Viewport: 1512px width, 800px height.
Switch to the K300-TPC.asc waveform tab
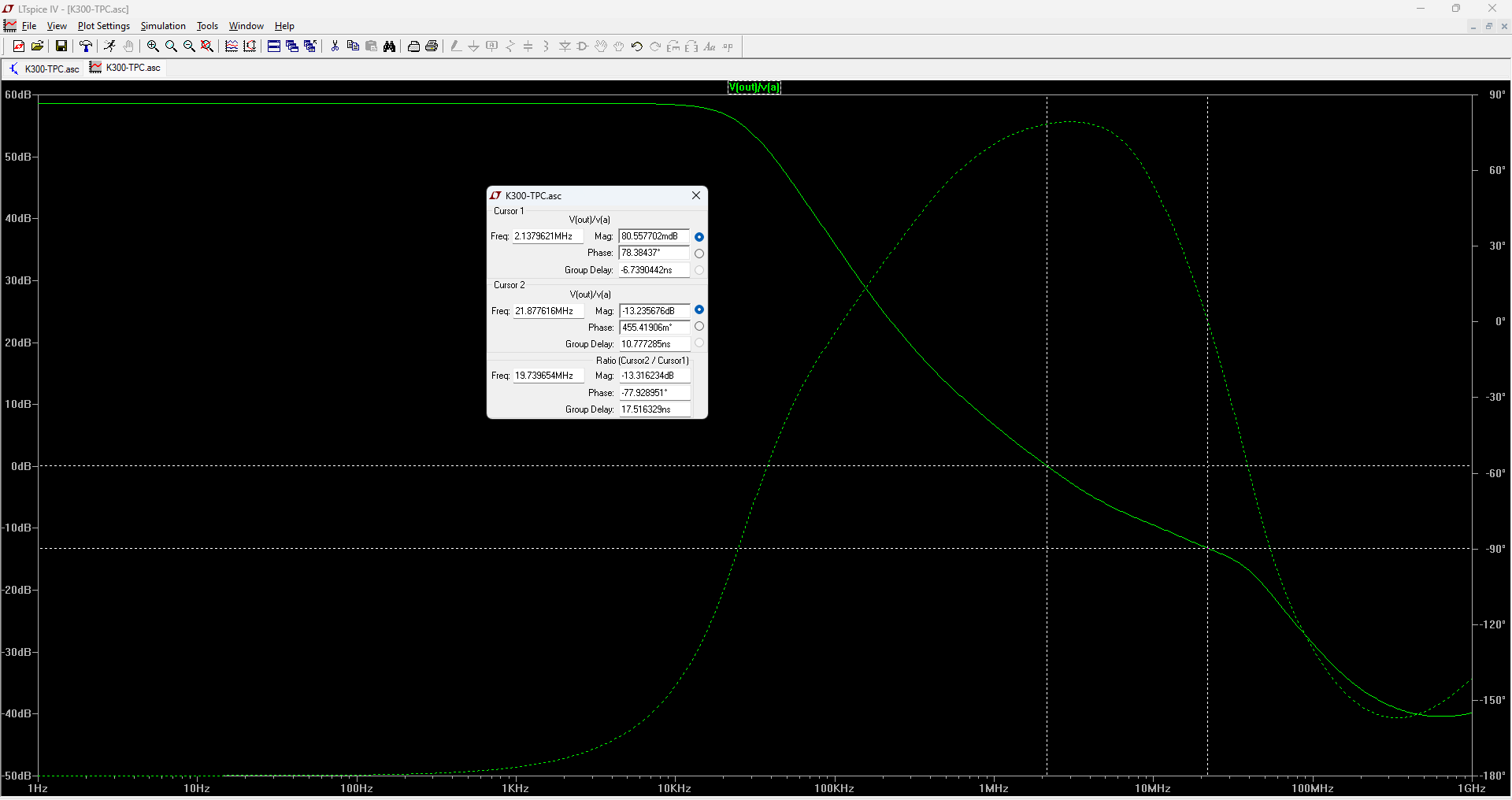pos(125,68)
